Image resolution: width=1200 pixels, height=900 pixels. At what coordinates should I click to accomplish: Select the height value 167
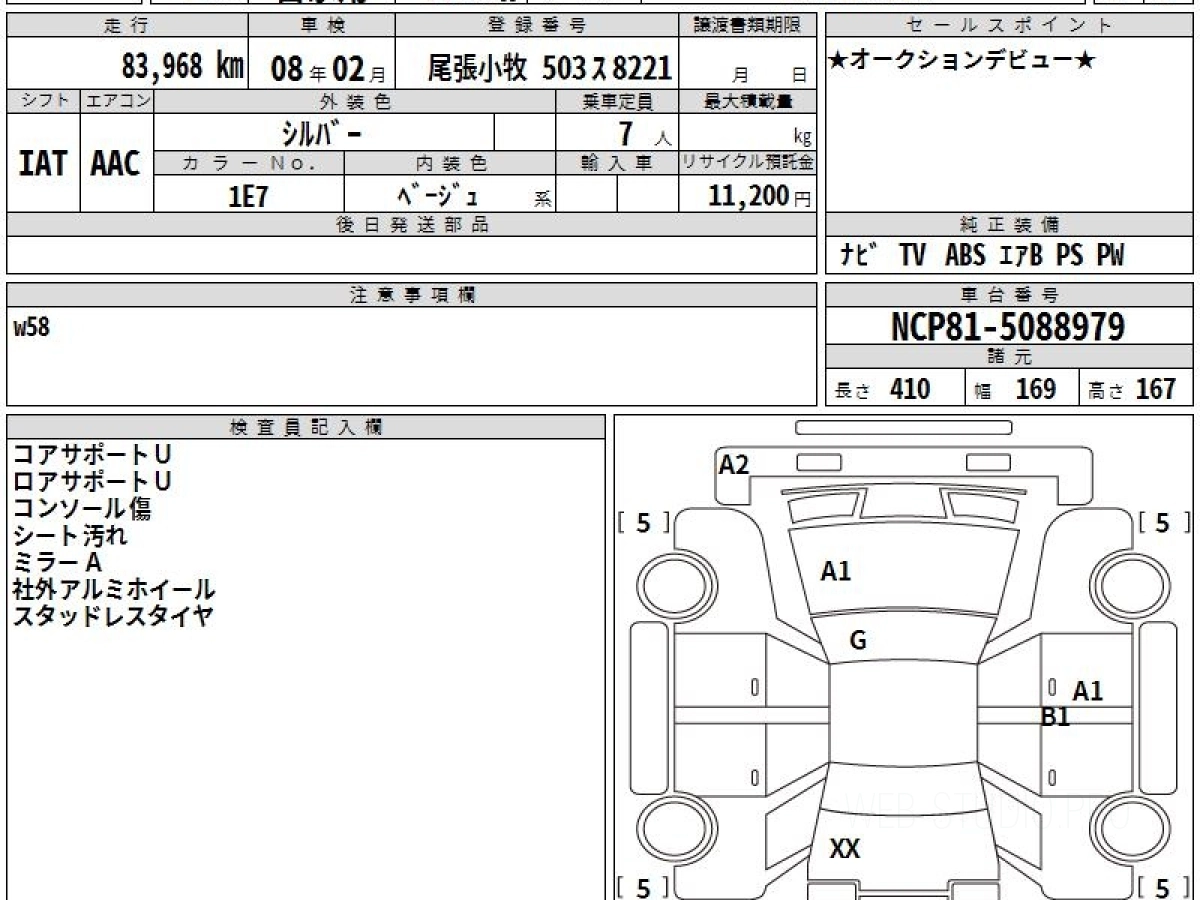1156,389
